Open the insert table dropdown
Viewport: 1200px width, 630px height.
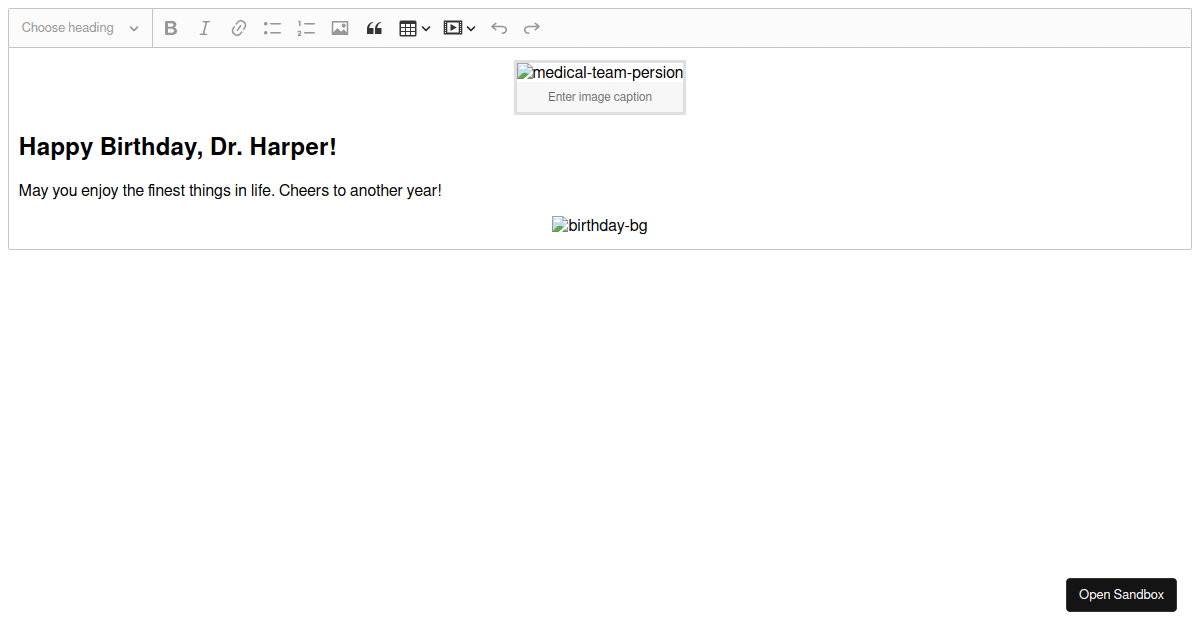point(414,28)
